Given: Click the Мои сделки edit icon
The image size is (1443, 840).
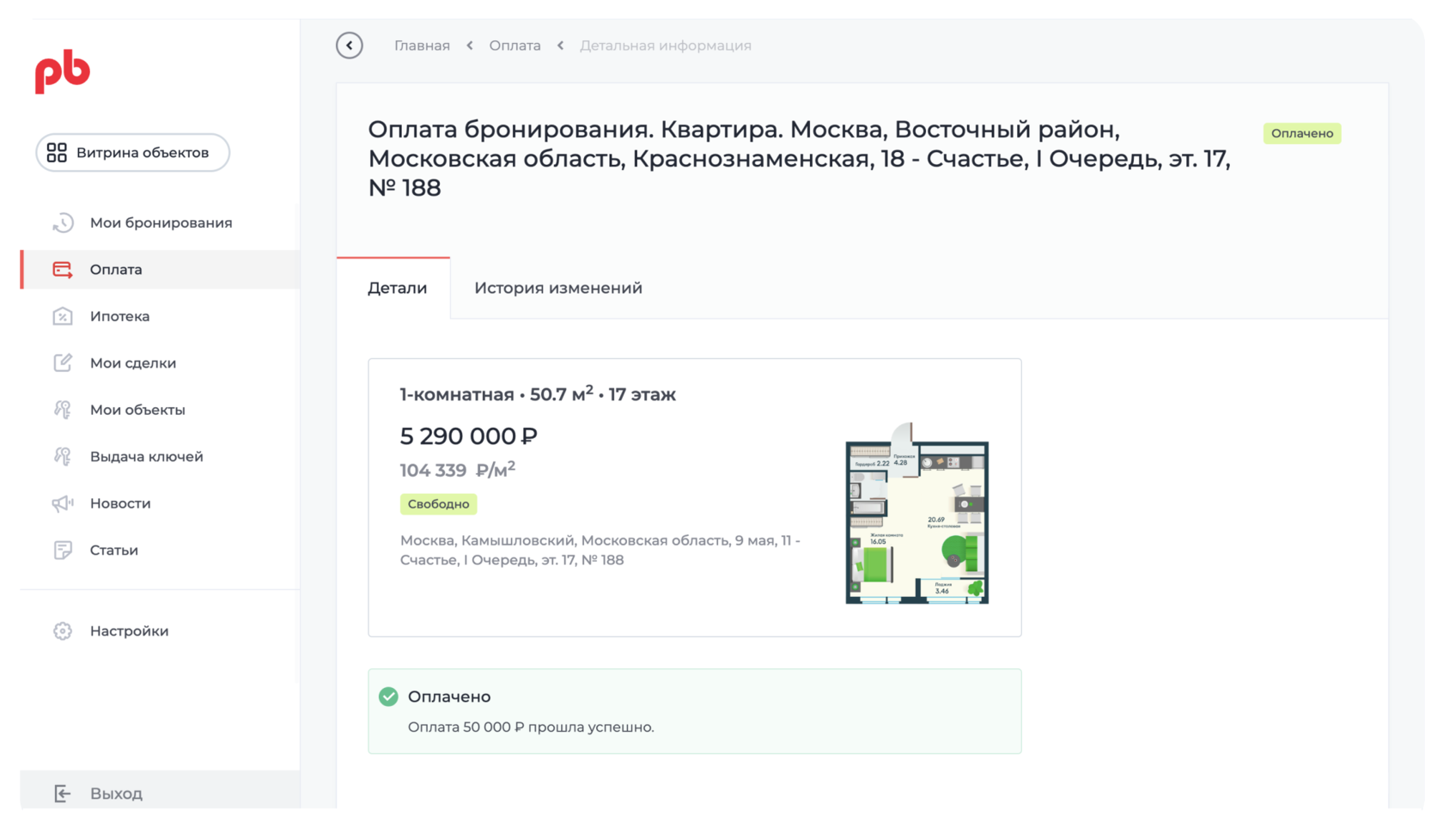Looking at the screenshot, I should 62,363.
